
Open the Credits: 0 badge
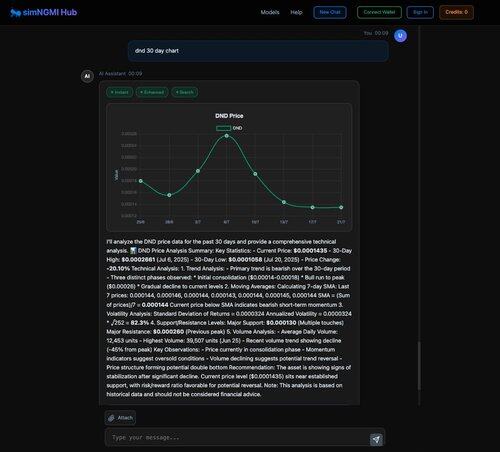click(x=456, y=12)
